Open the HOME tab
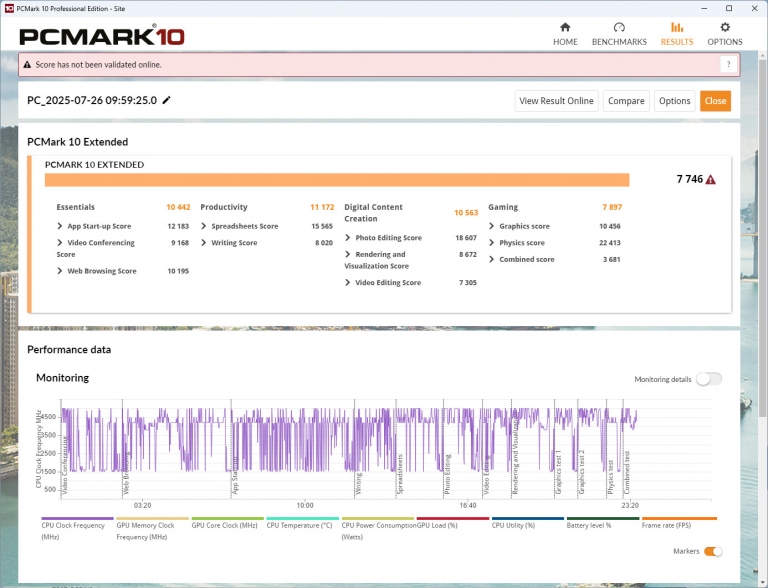 click(565, 34)
